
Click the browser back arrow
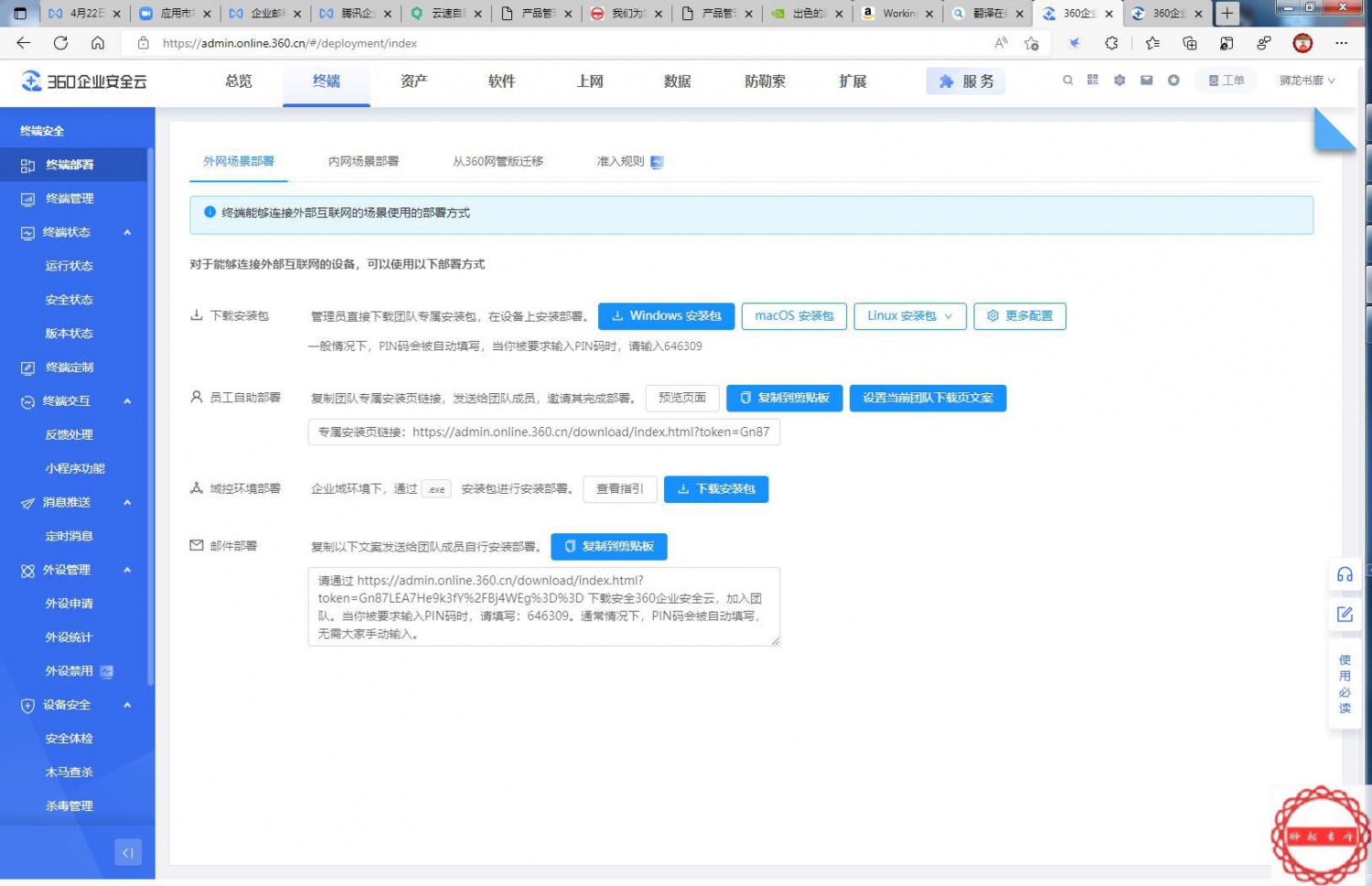pos(24,43)
